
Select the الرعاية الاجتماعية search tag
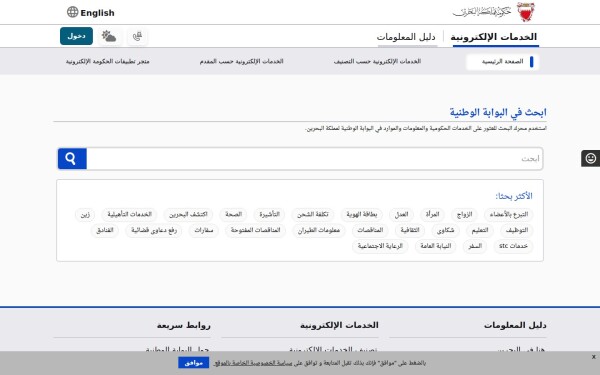(380, 246)
